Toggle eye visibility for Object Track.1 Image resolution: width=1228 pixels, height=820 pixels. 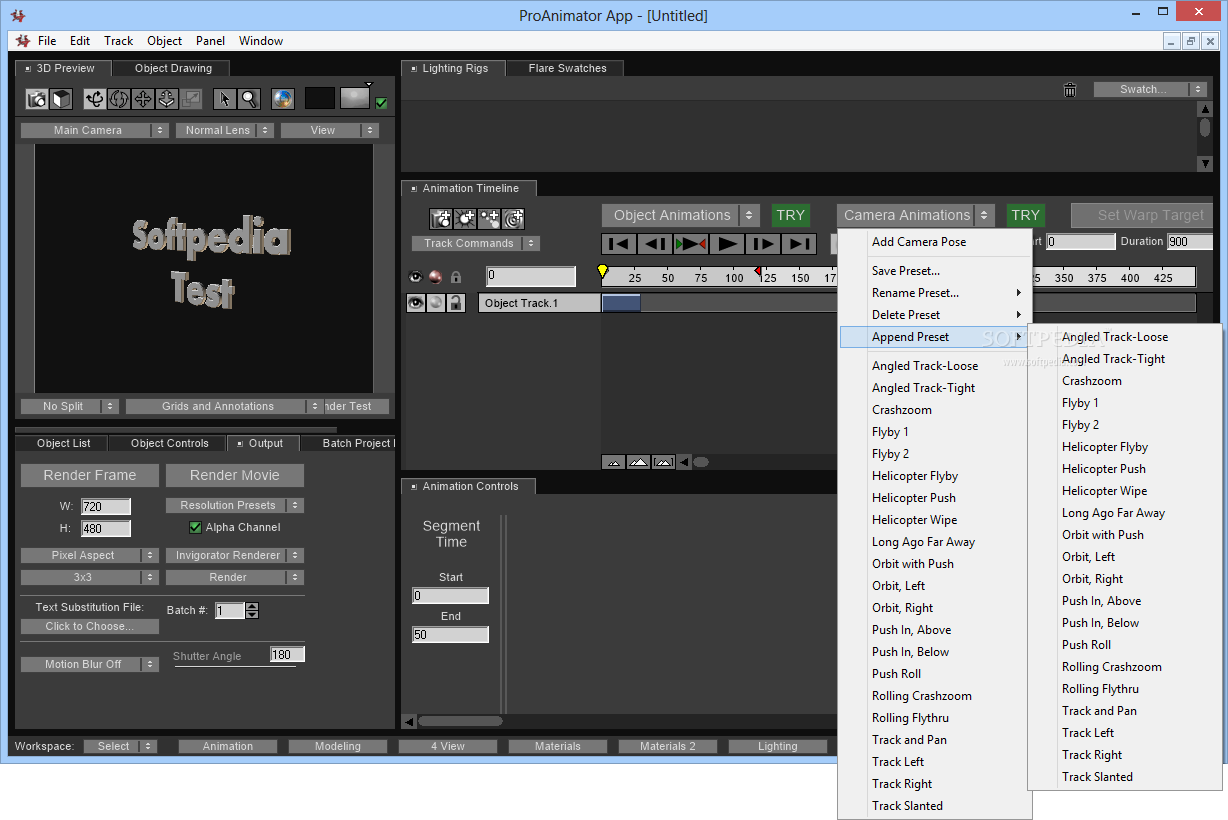point(416,303)
